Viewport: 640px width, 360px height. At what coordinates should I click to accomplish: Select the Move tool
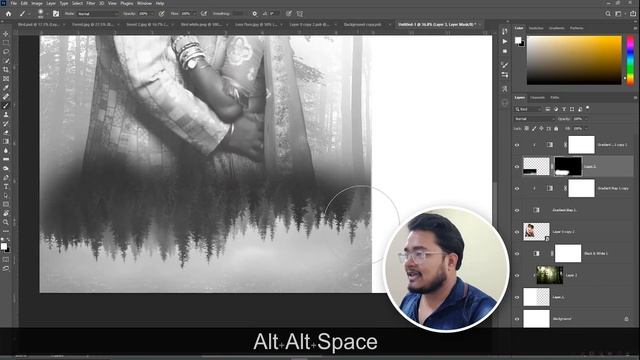coord(6,34)
